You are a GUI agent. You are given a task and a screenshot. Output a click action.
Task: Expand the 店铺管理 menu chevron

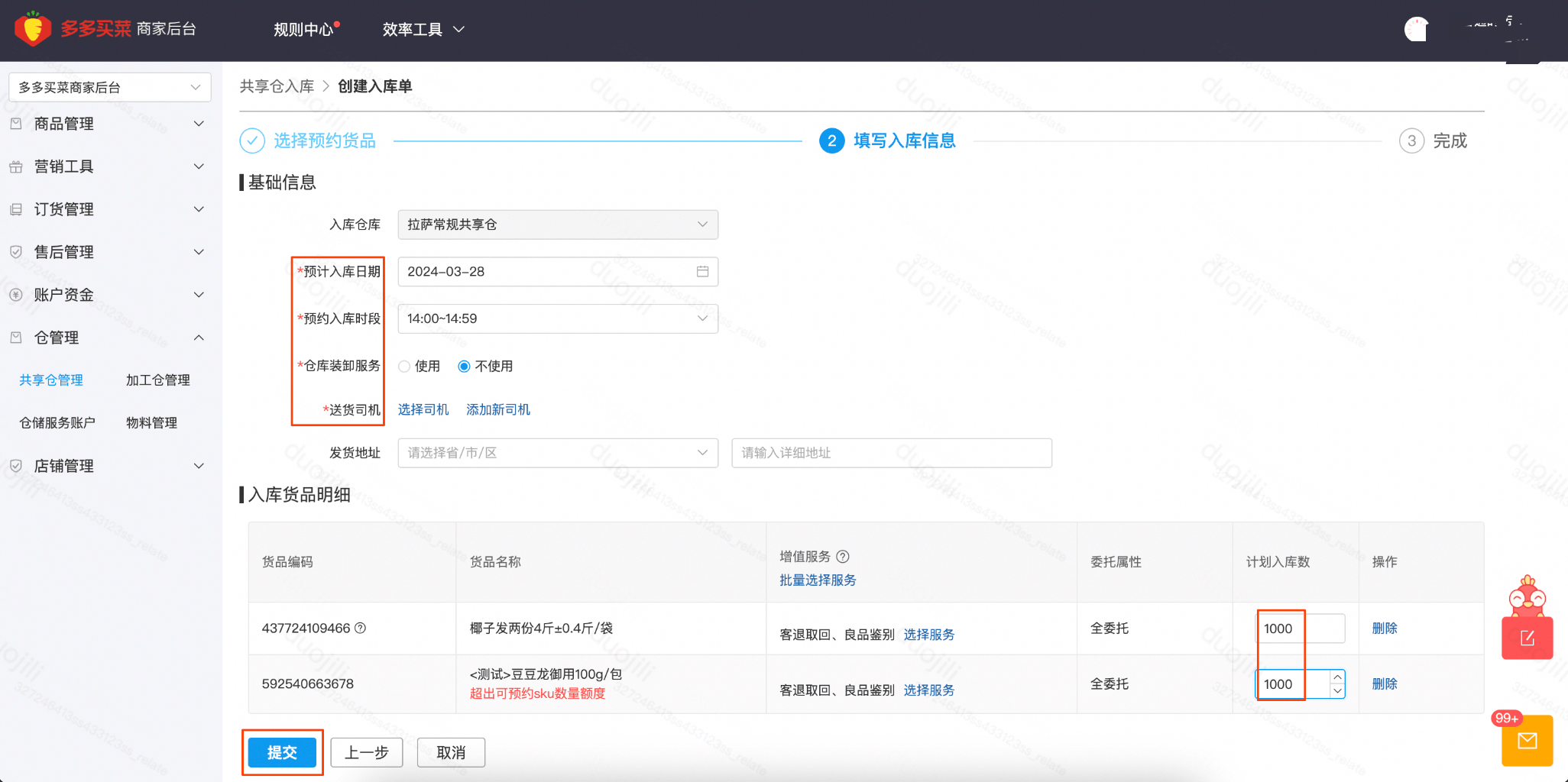coord(199,466)
